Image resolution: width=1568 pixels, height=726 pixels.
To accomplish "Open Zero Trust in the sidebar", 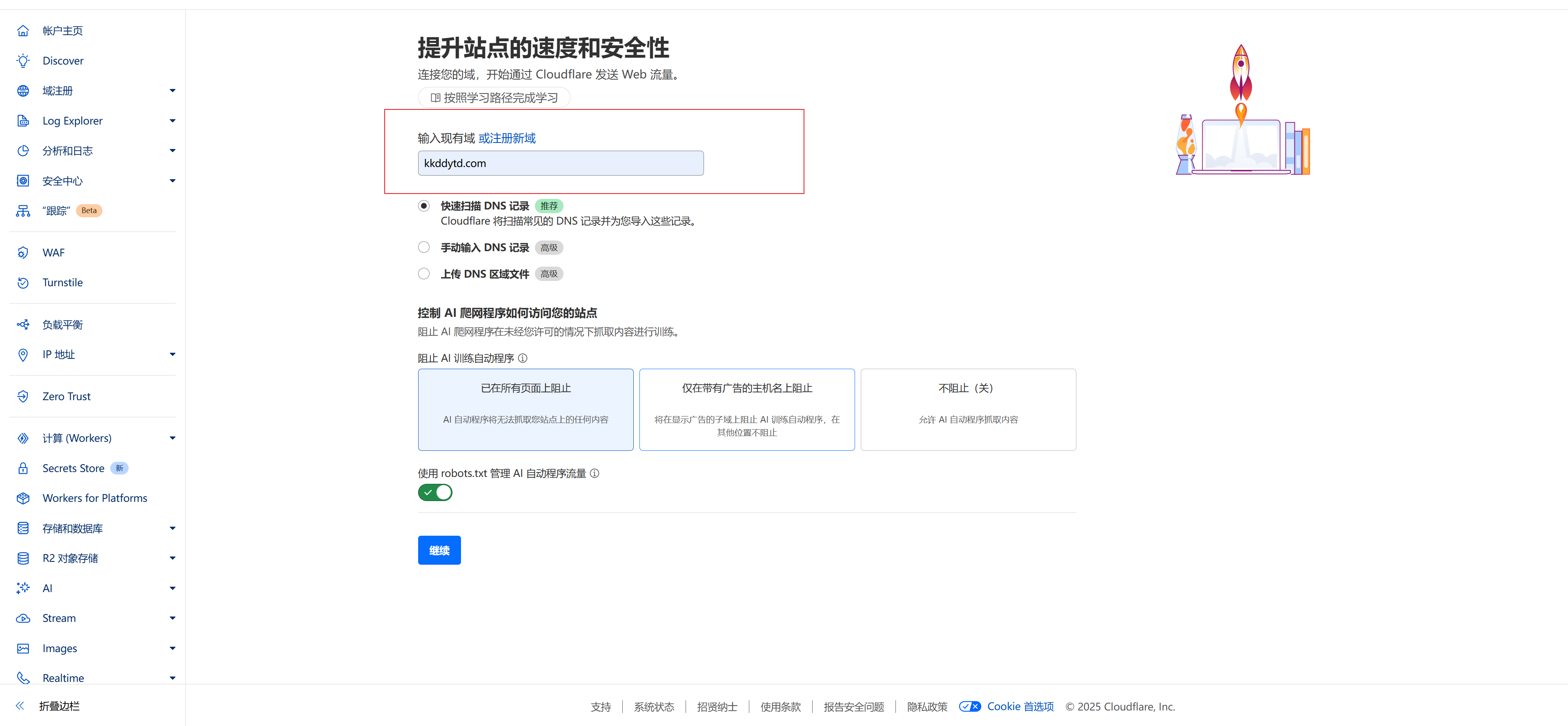I will coord(66,396).
